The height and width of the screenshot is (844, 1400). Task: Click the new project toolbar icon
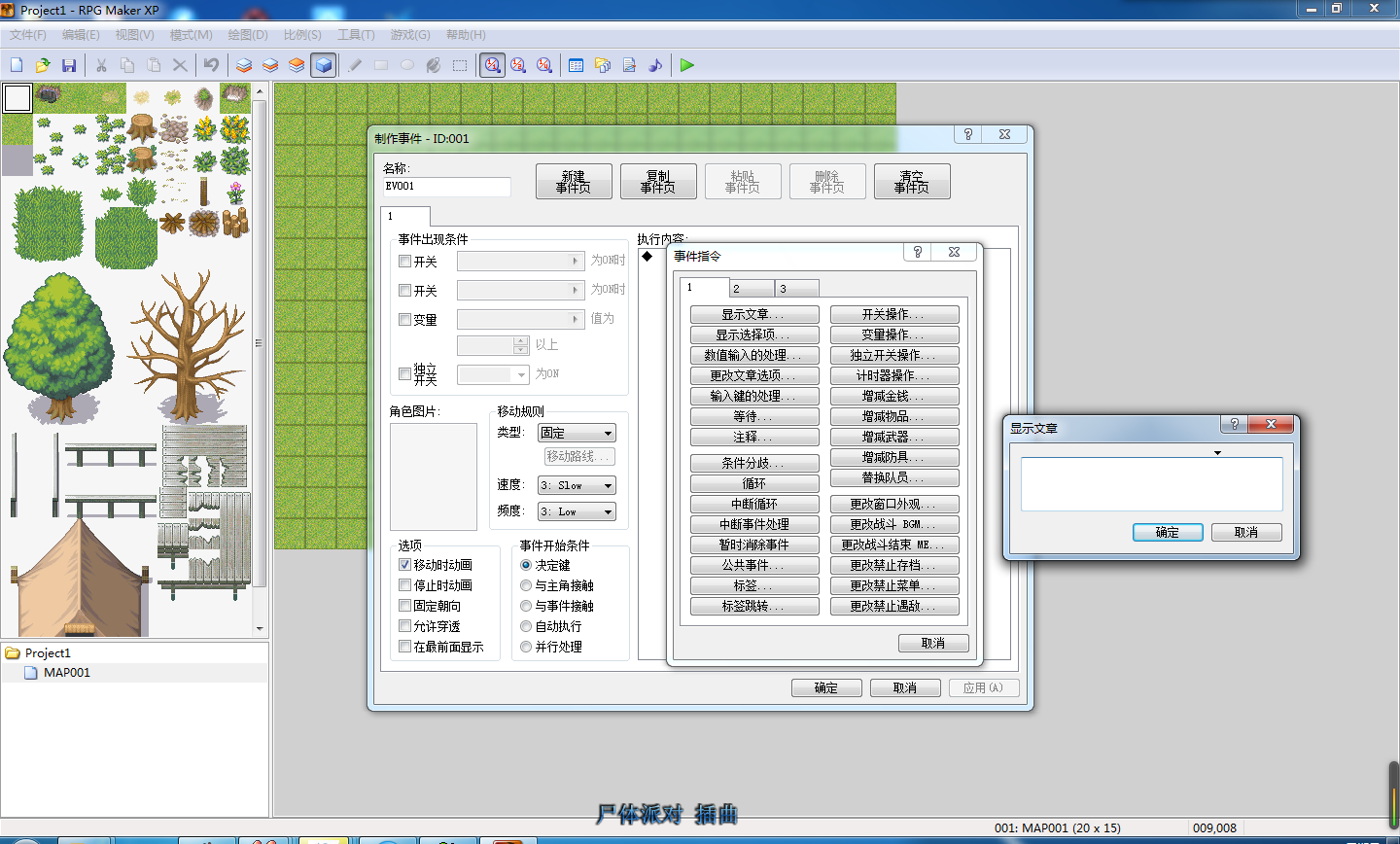pos(17,65)
